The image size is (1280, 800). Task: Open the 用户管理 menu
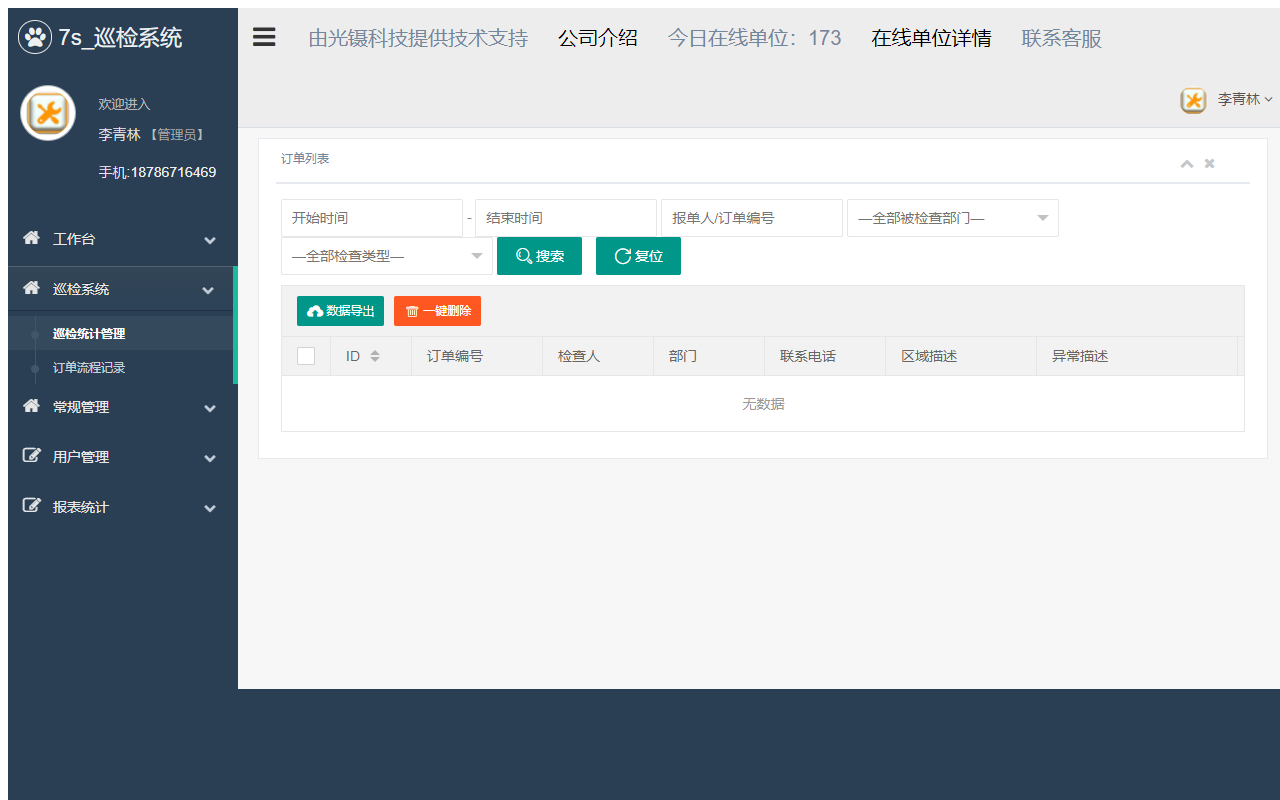(123, 458)
